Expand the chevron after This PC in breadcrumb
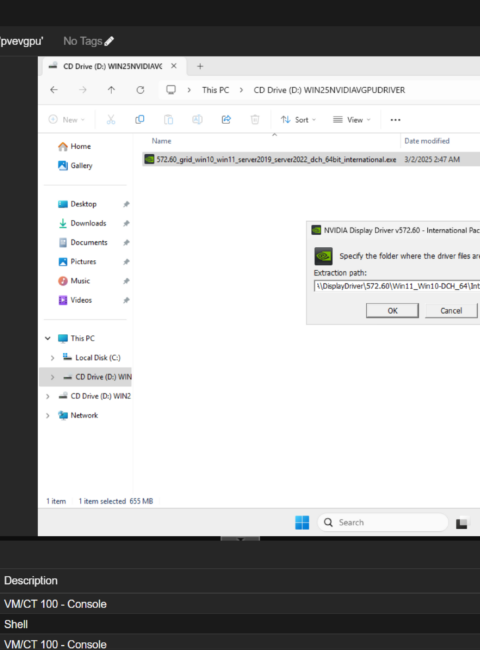The width and height of the screenshot is (480, 650). (x=241, y=90)
